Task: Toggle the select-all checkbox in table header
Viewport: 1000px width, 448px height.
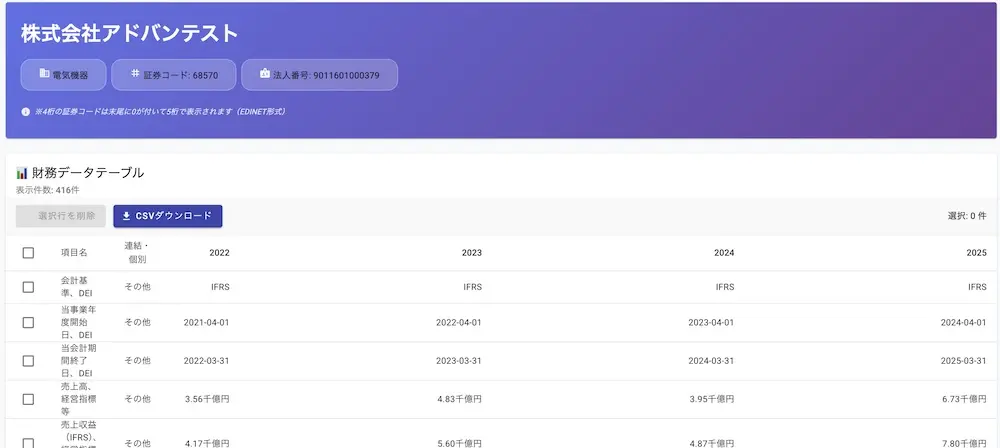Action: [28, 253]
